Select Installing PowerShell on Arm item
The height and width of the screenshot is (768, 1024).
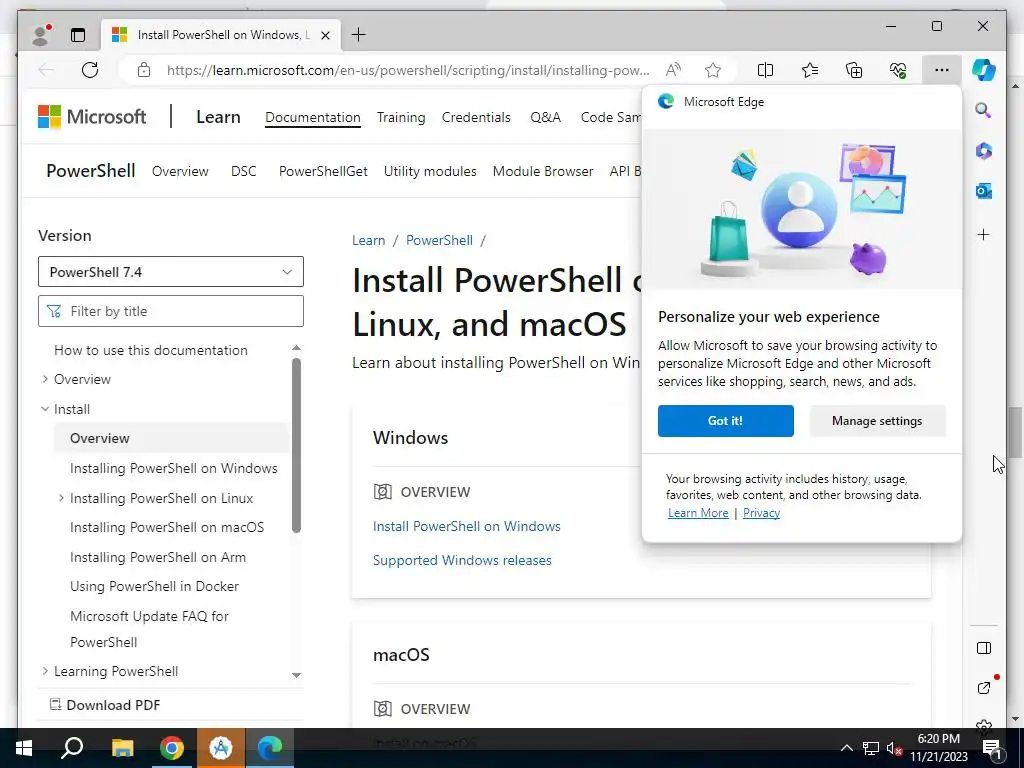158,557
